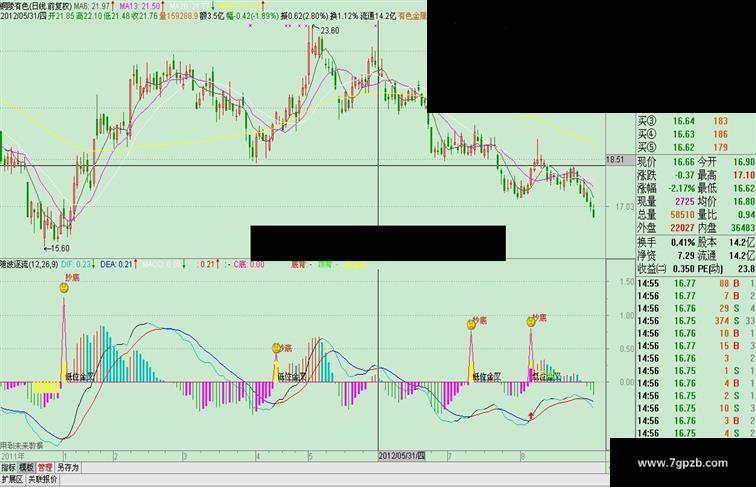
Task: Click the 1.50 indicator axis label
Action: [x=627, y=281]
